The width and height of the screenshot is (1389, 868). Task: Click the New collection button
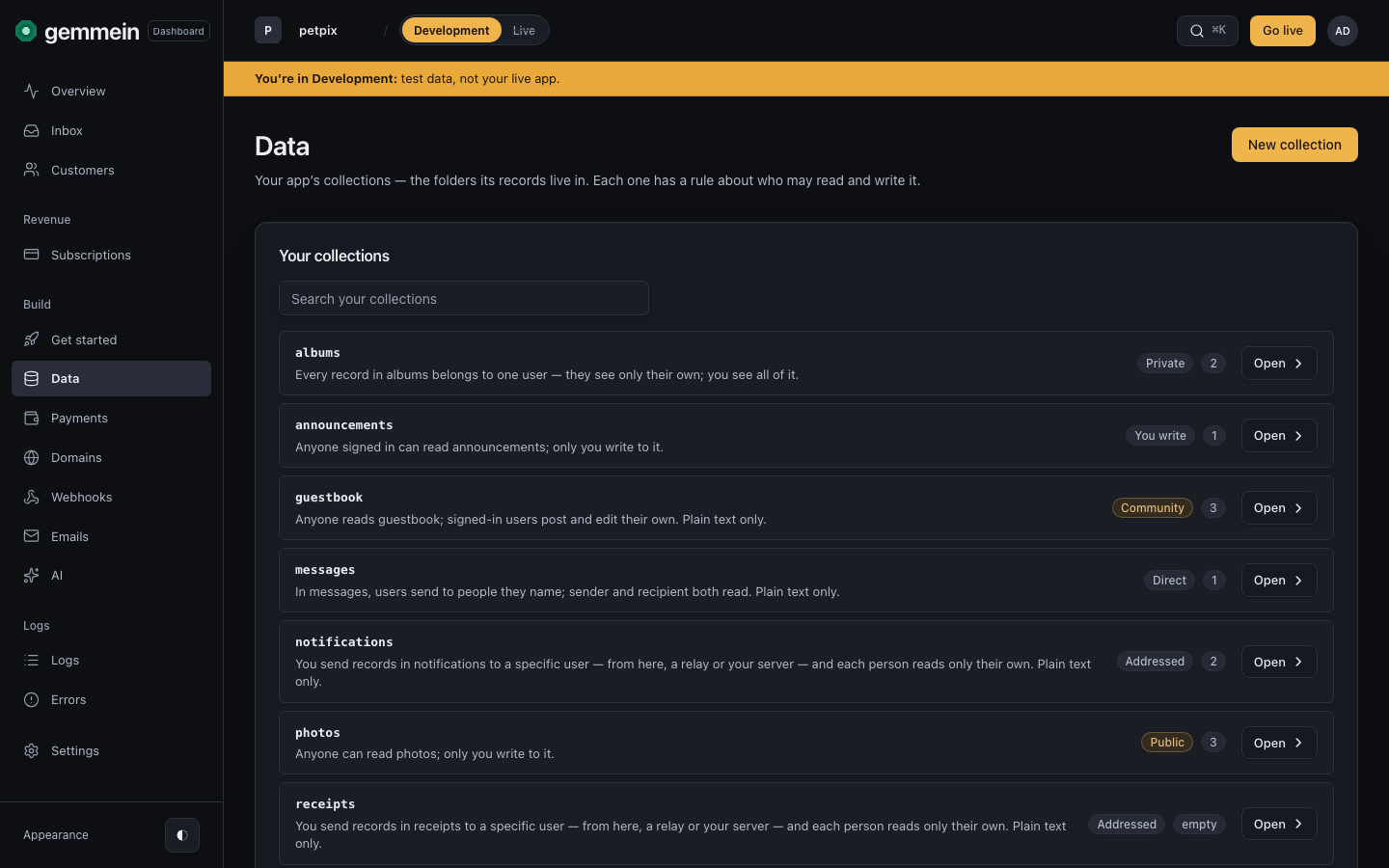(x=1294, y=145)
